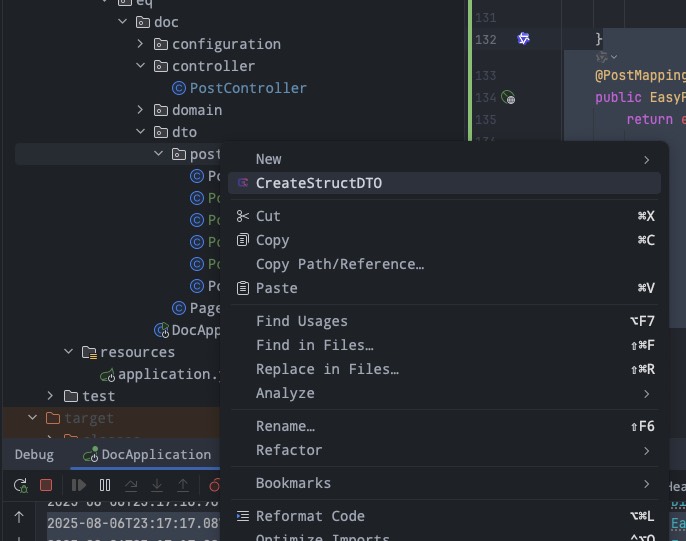Expand the configuration folder
The image size is (686, 541).
pos(142,44)
